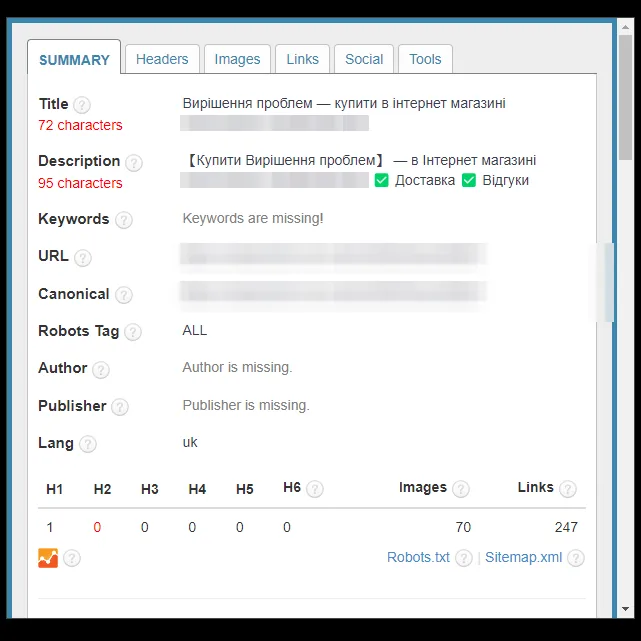The width and height of the screenshot is (641, 641).
Task: Open the Images tab
Action: [238, 59]
